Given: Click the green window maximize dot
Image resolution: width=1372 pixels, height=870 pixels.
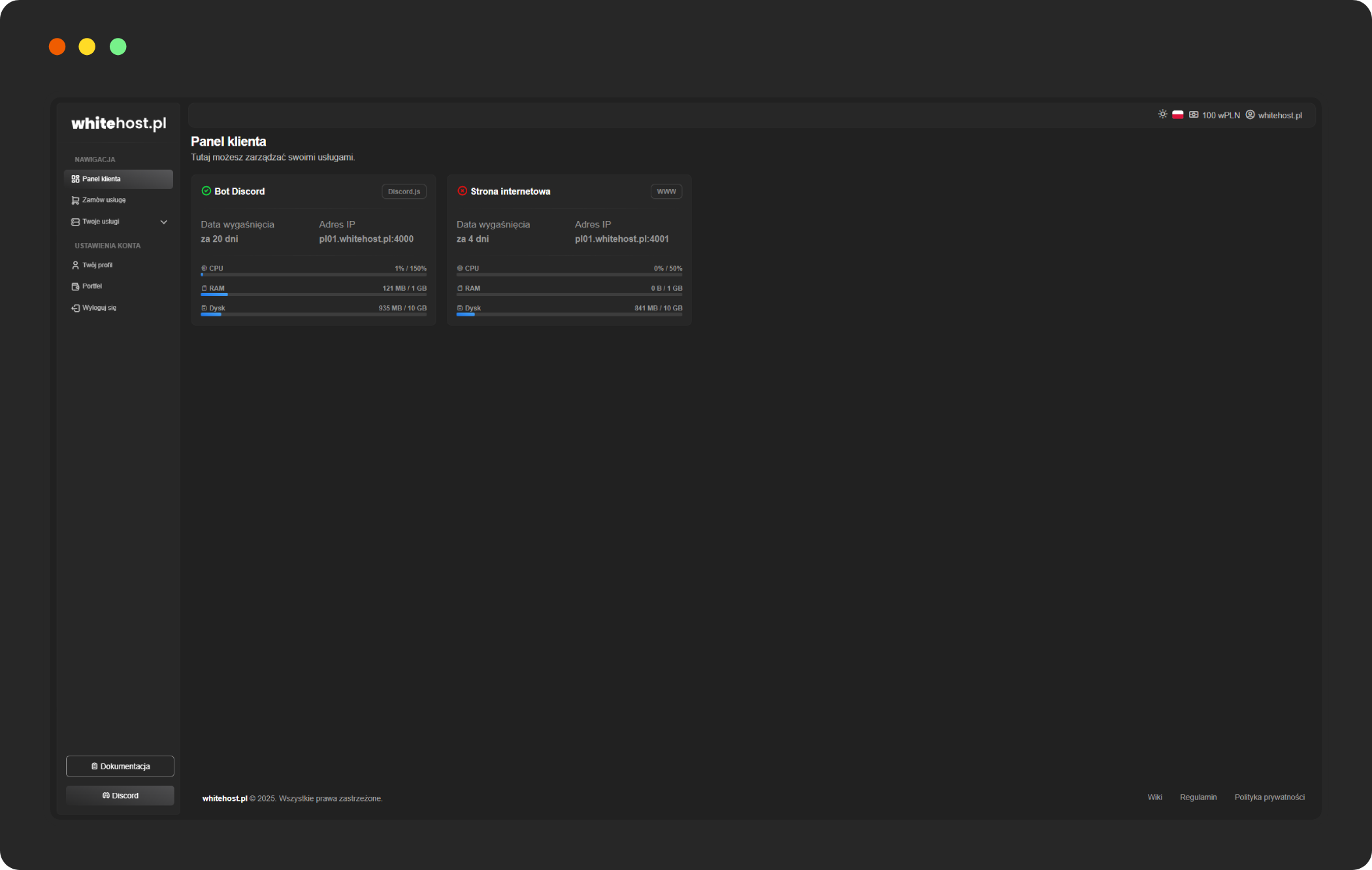Looking at the screenshot, I should [x=118, y=46].
